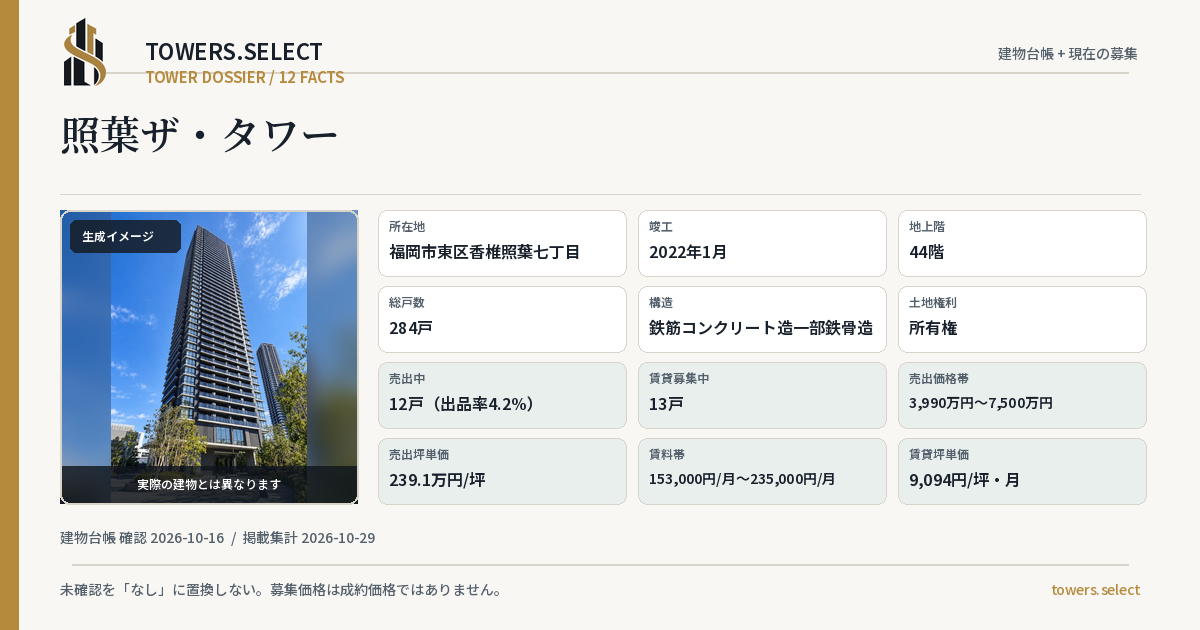
Task: Select the 賃料帯 153,000円/月〜235,000円/月 card
Action: pyautogui.click(x=762, y=471)
